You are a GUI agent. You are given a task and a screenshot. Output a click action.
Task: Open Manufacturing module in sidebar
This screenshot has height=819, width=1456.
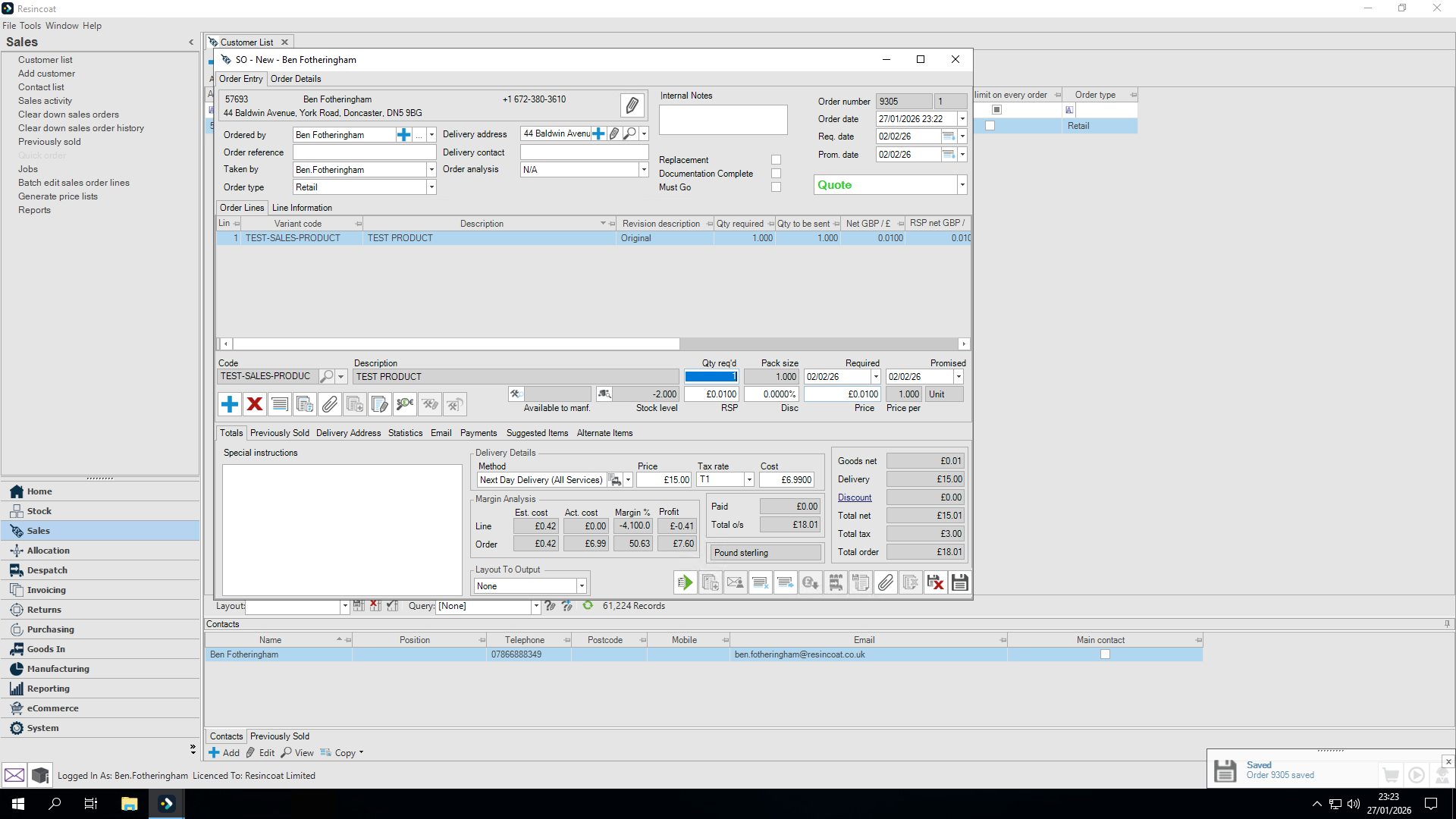(58, 669)
